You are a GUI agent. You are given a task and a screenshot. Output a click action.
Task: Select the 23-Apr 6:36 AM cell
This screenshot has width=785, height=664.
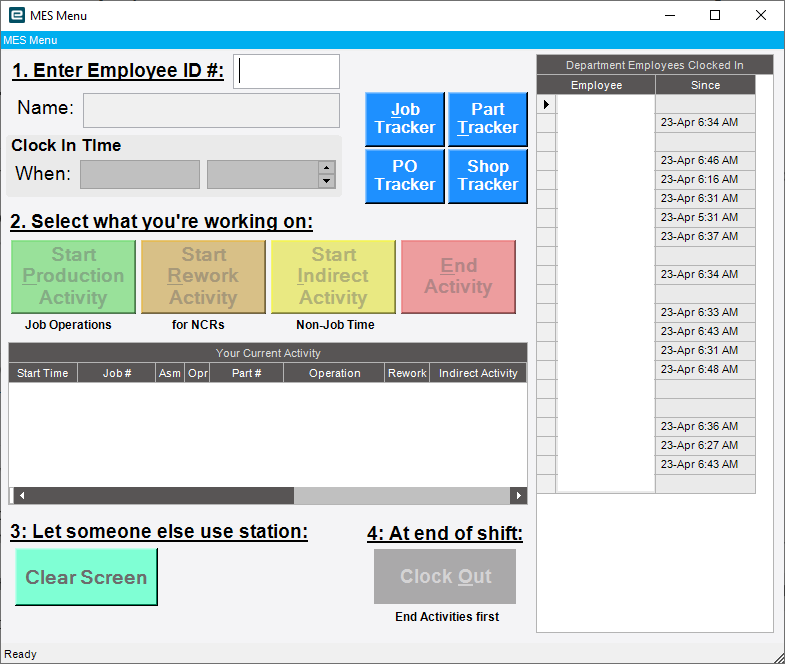(705, 427)
